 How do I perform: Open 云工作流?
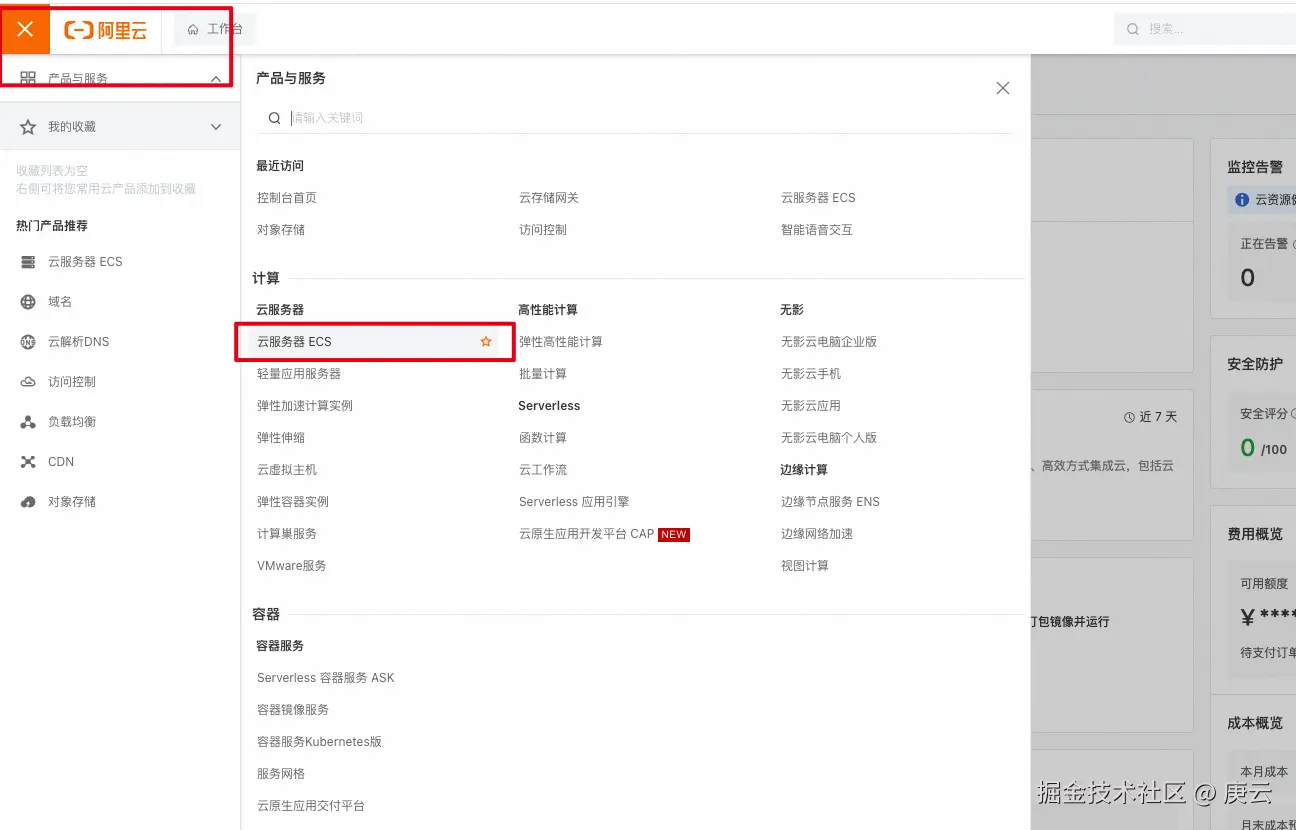(543, 470)
